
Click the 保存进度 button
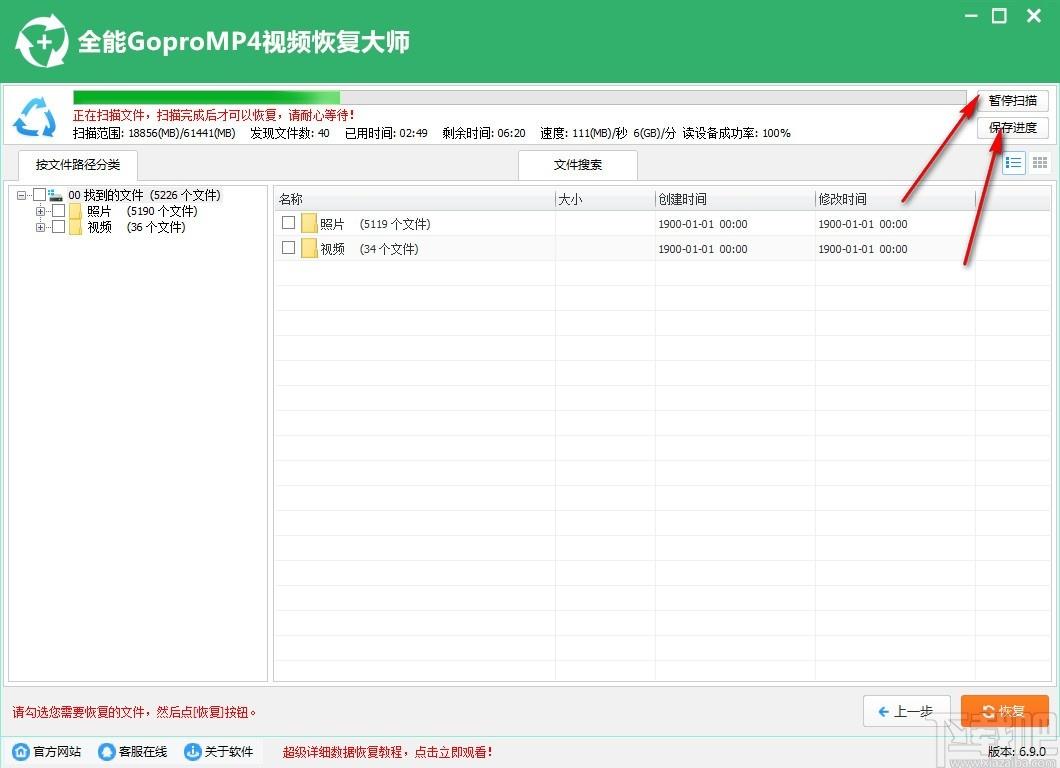(1013, 128)
